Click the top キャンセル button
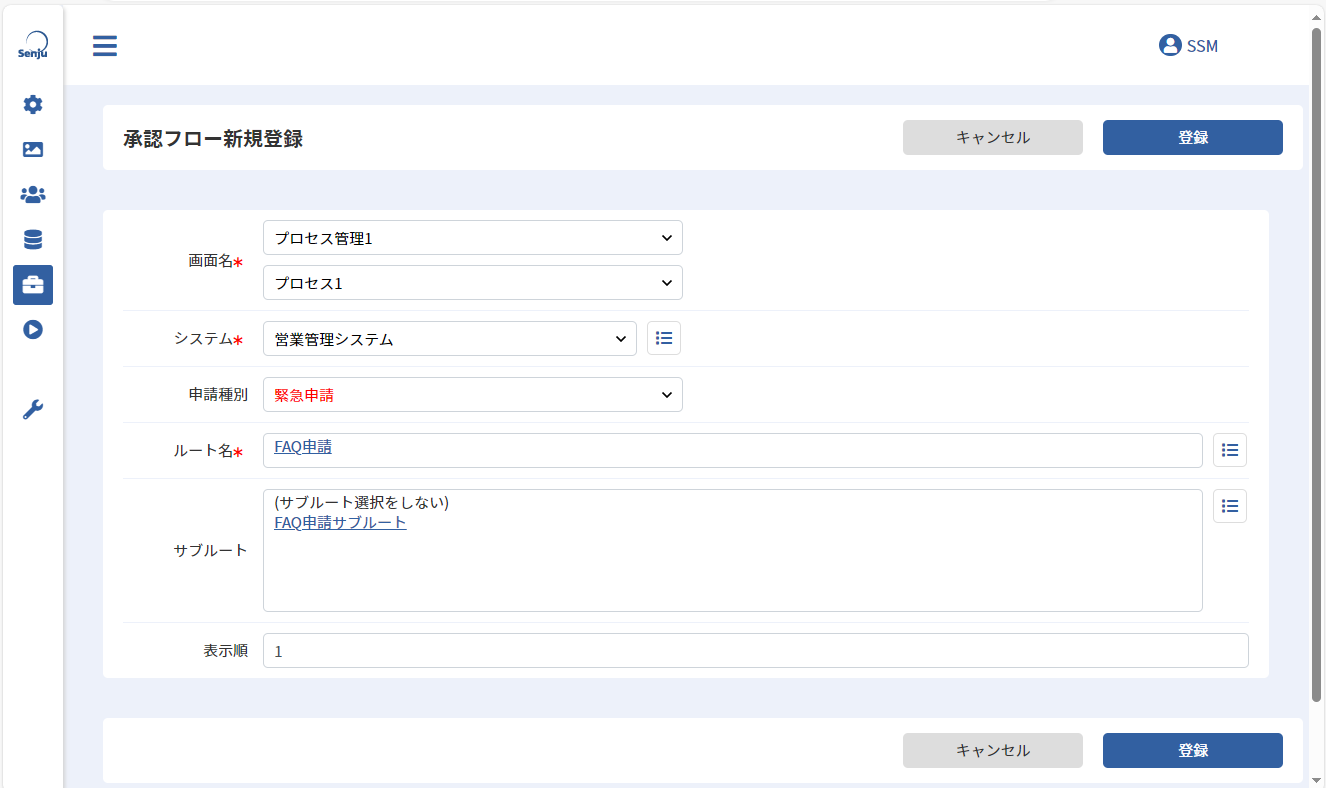The width and height of the screenshot is (1326, 788). [993, 138]
